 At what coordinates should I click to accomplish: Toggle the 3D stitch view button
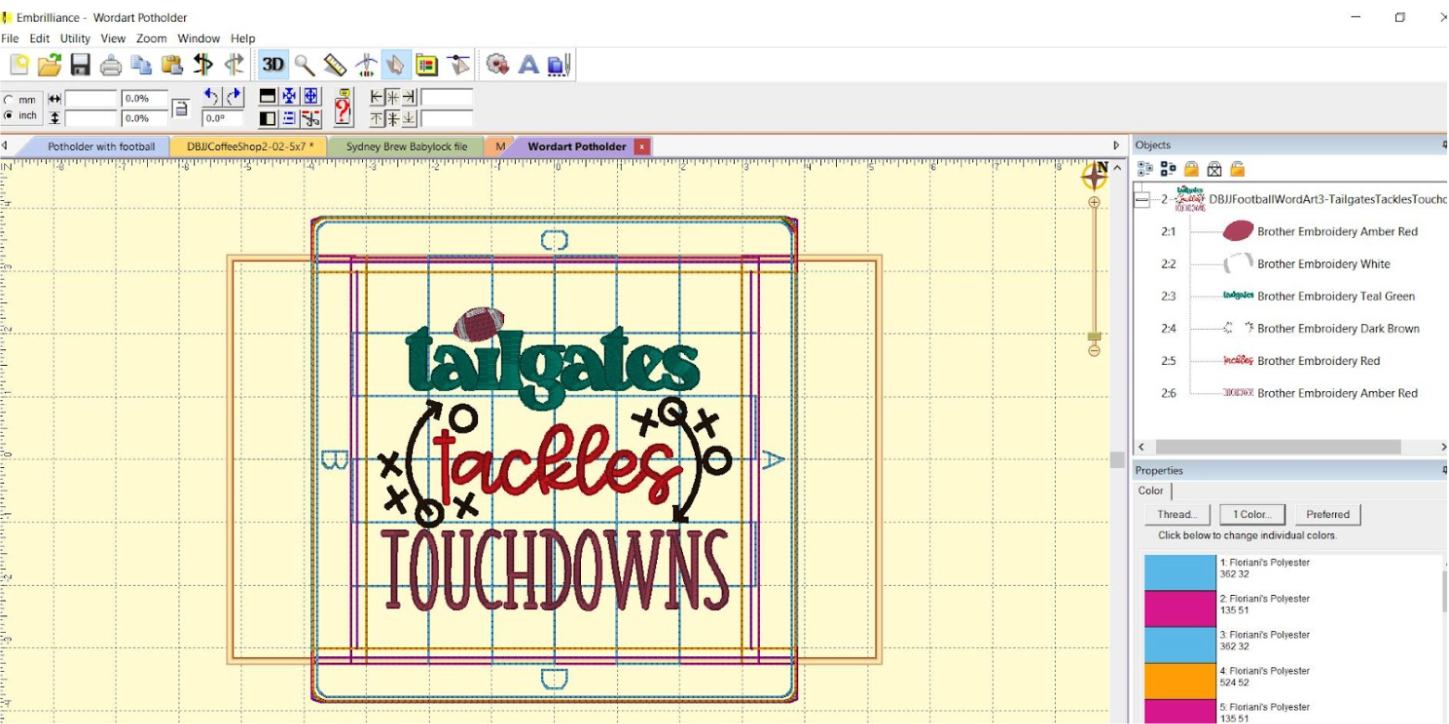coord(272,65)
